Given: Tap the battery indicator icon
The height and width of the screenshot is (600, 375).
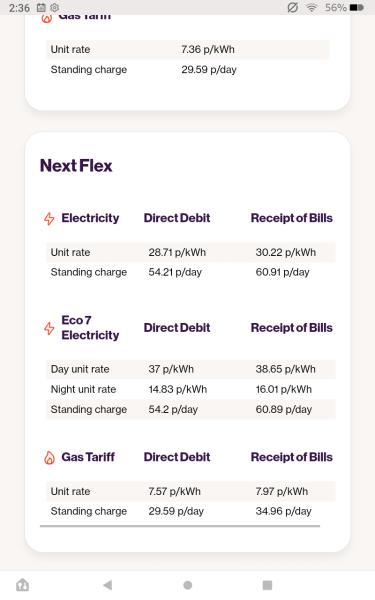Looking at the screenshot, I should 357,7.
